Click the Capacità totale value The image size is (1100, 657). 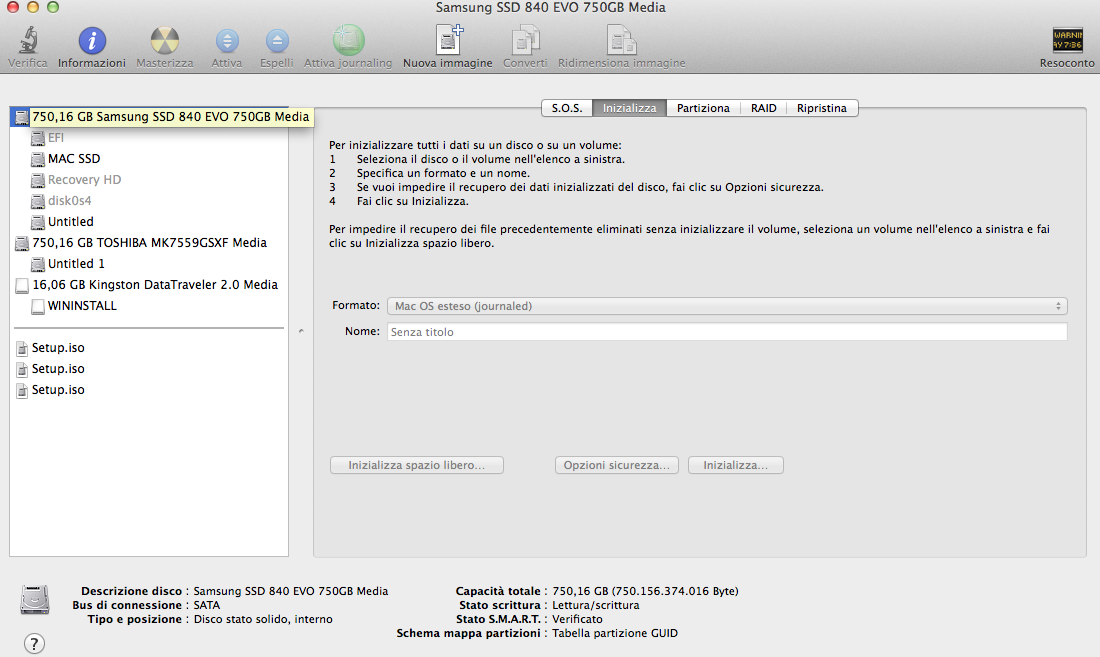(x=645, y=591)
